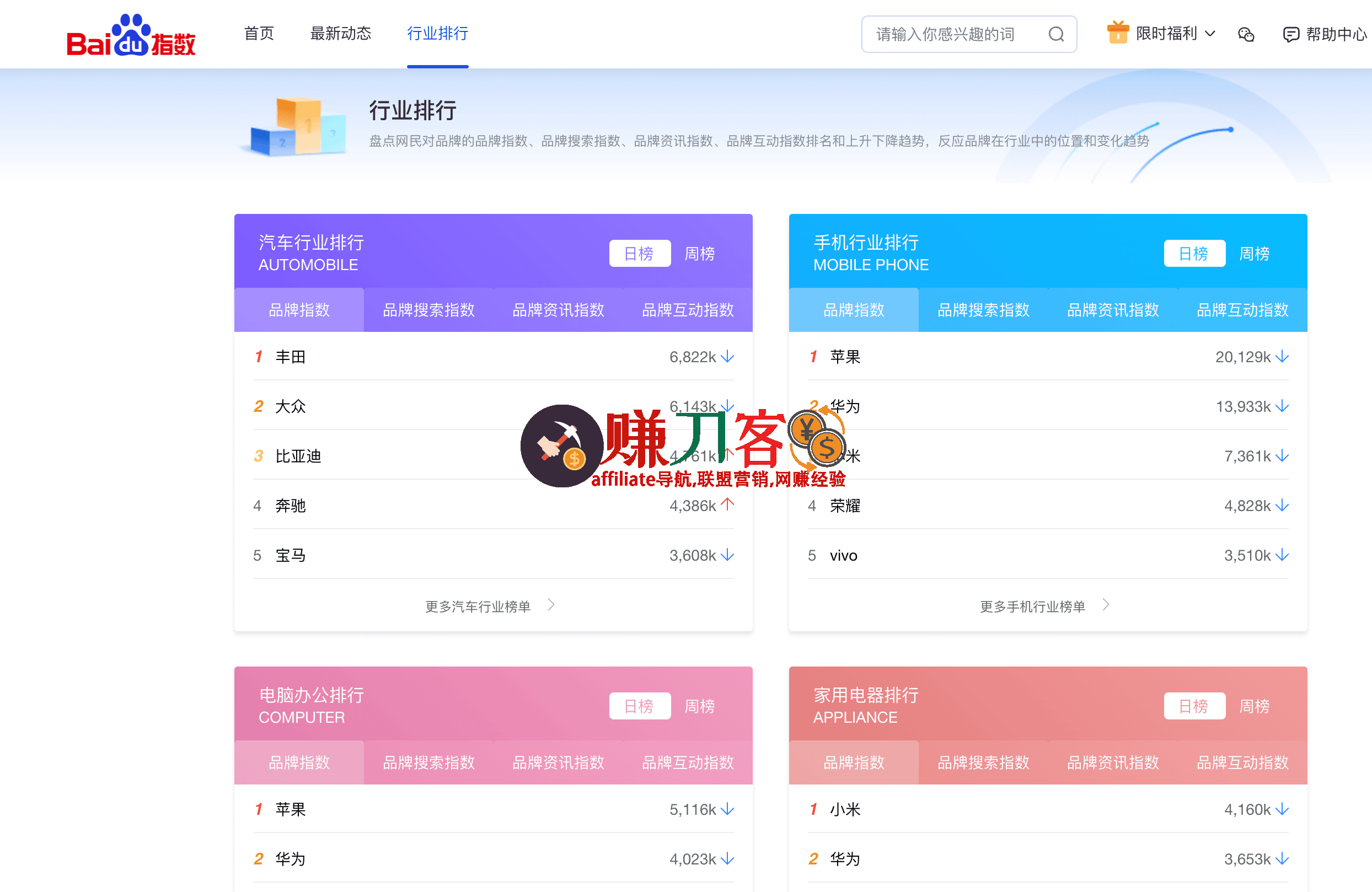Open 首页 navigation link

[259, 34]
